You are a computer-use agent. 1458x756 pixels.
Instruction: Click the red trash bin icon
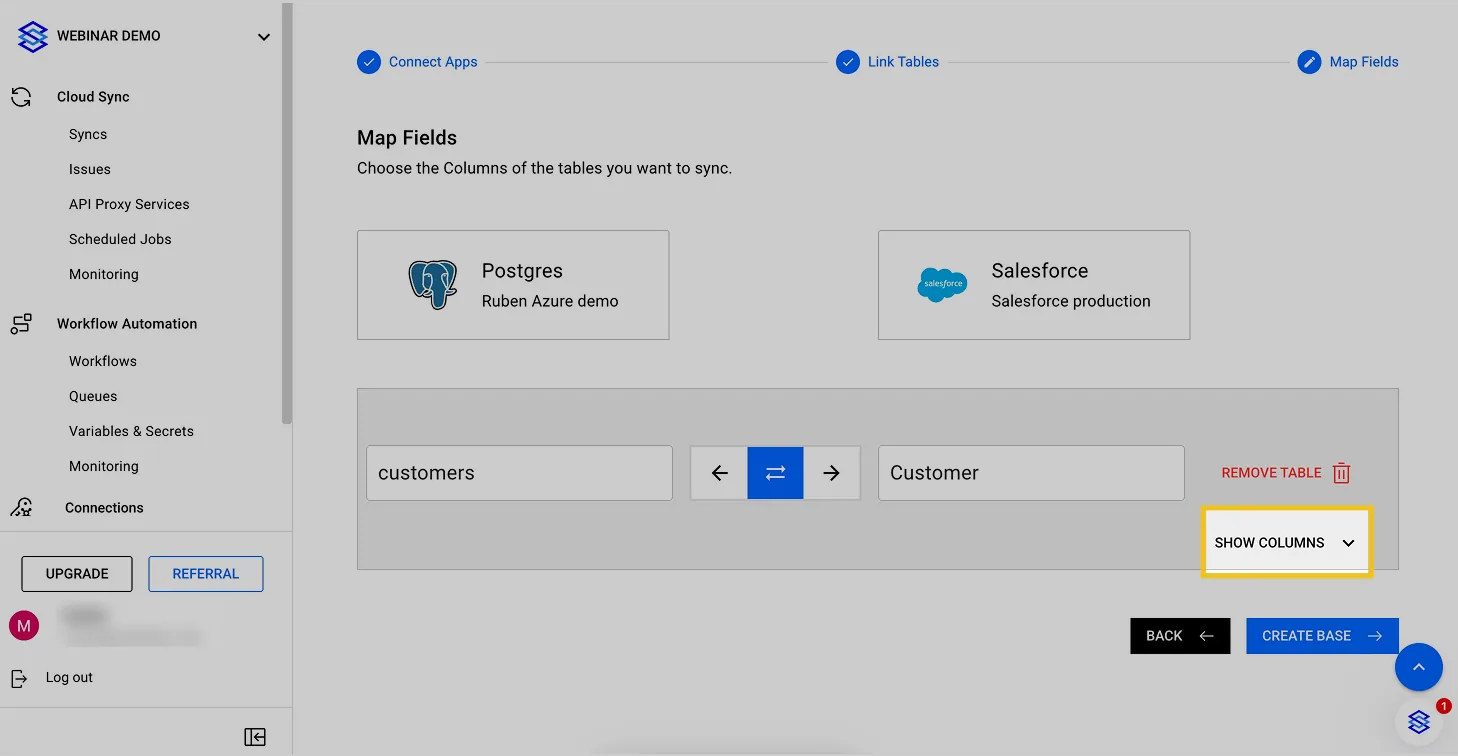(1342, 473)
